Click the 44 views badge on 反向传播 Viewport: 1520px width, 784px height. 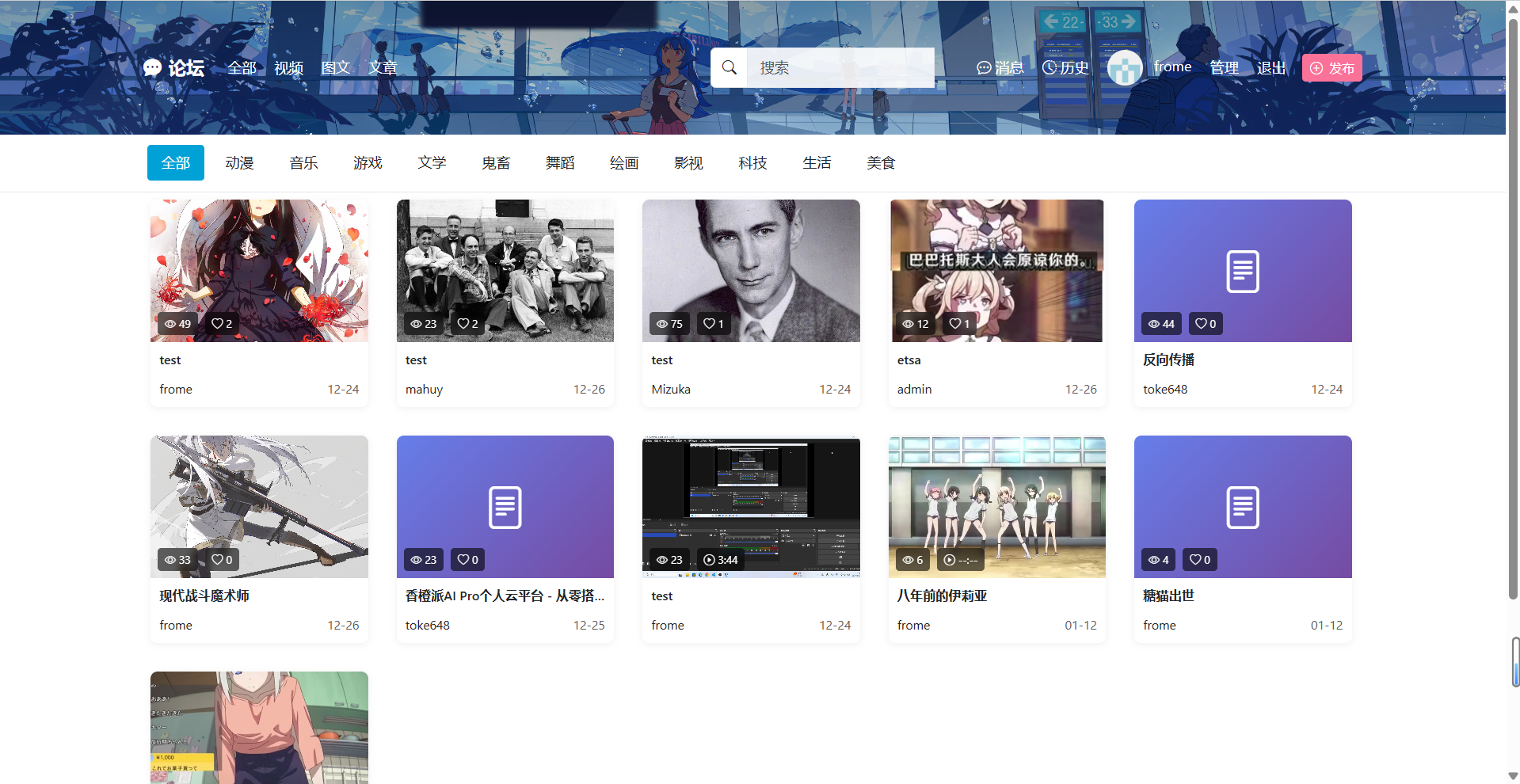(x=1162, y=324)
